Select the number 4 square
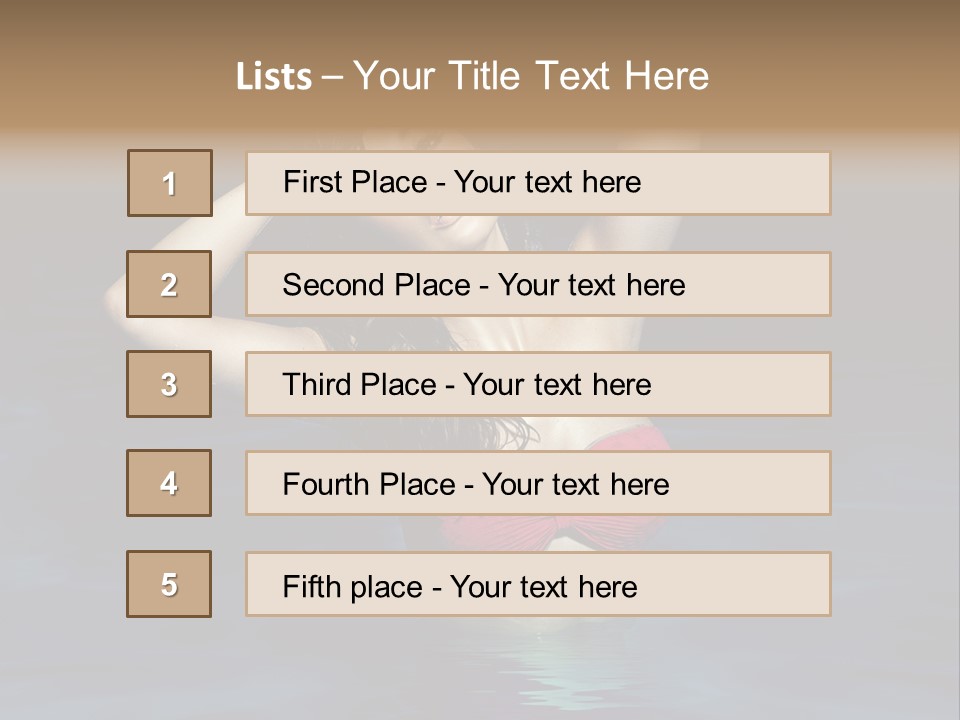The image size is (960, 720). [x=169, y=483]
